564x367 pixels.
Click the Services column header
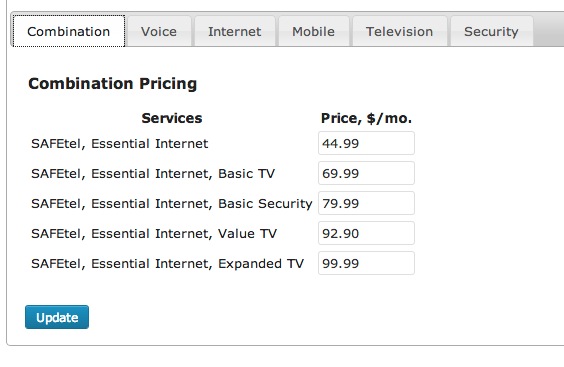(172, 118)
